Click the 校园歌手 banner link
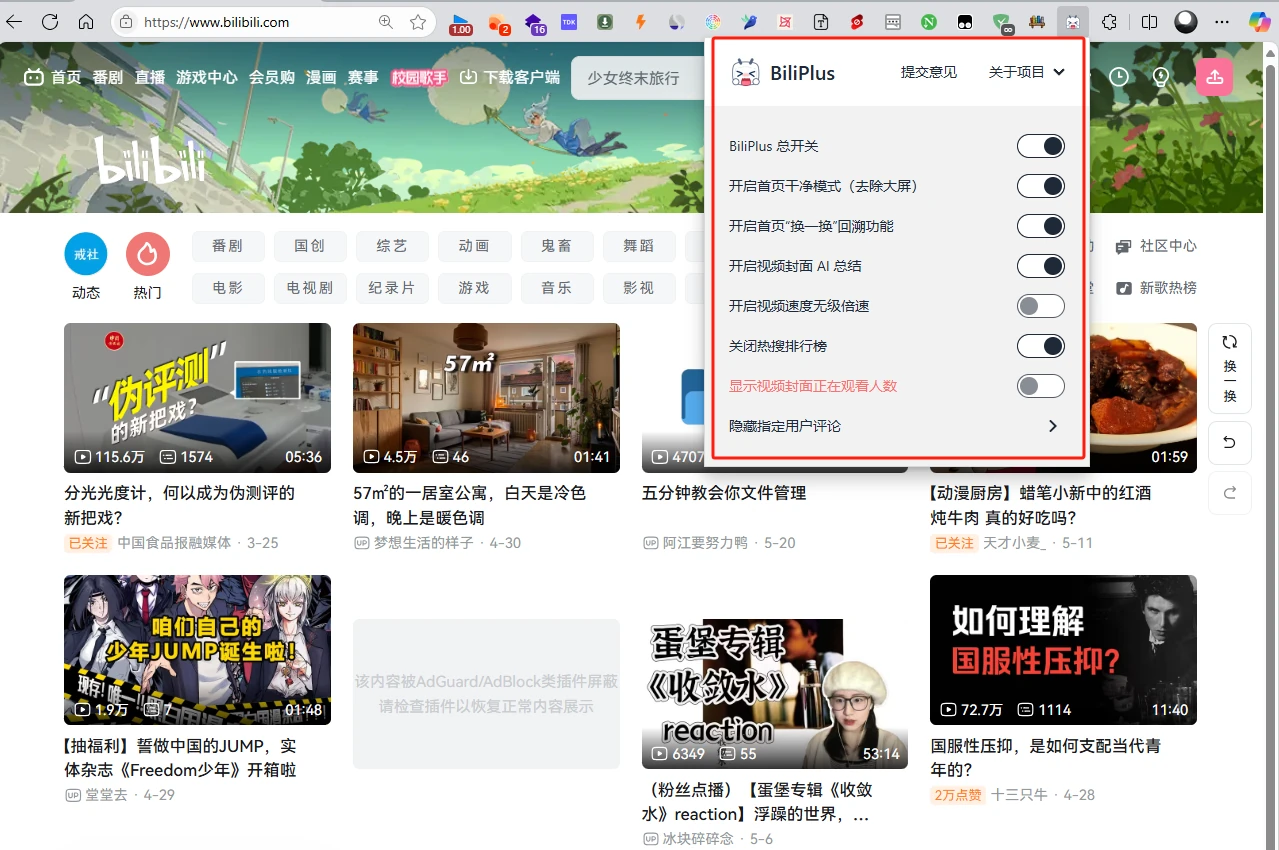Screen dimensions: 1279x850 pos(419,77)
